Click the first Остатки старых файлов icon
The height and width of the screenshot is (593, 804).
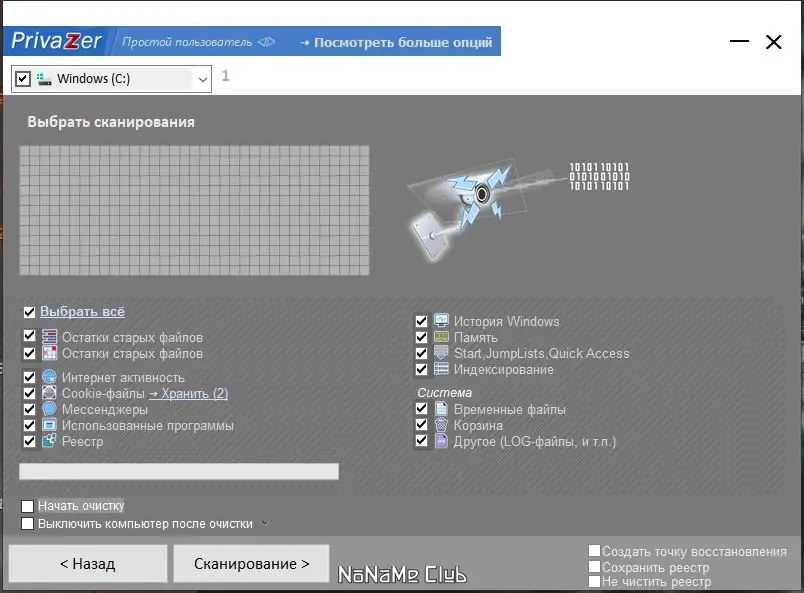(49, 337)
